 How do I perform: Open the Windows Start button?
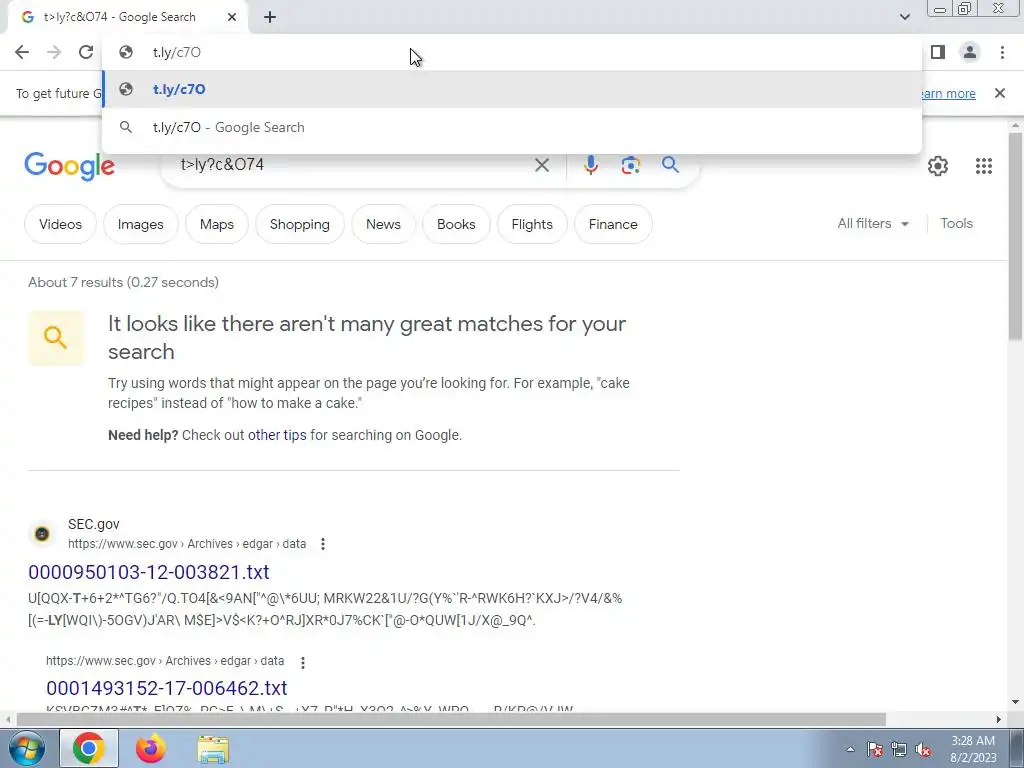[26, 748]
